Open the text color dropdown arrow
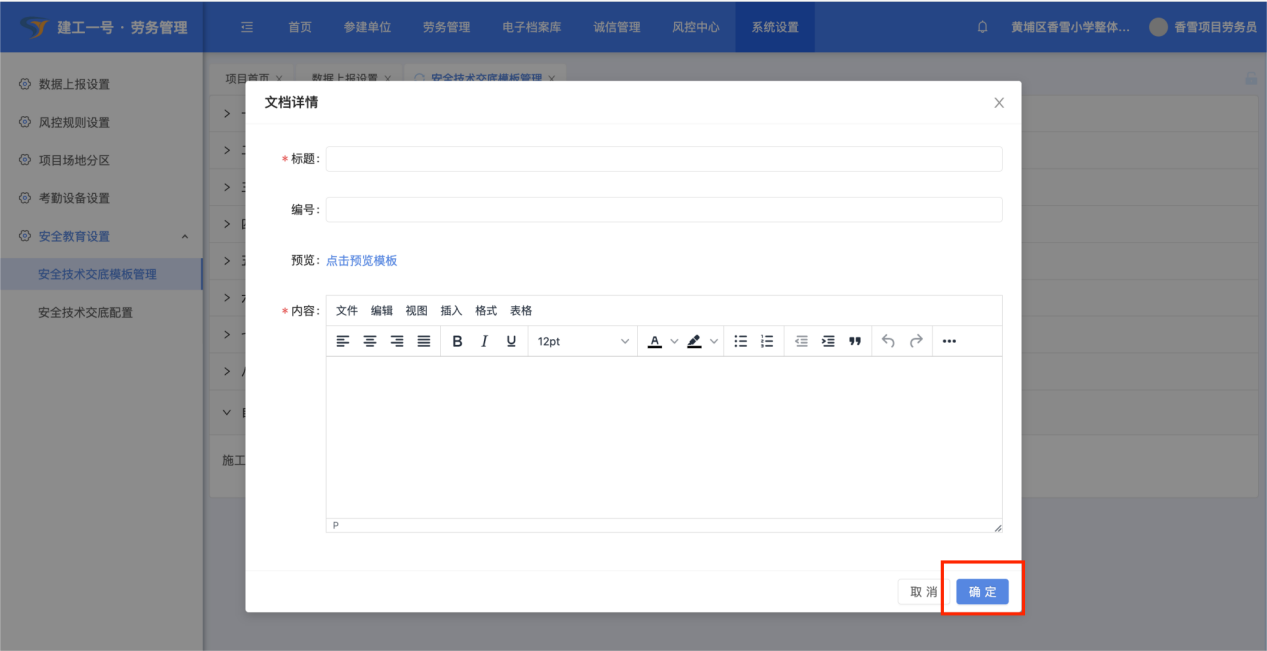The height and width of the screenshot is (651, 1267). pos(674,341)
